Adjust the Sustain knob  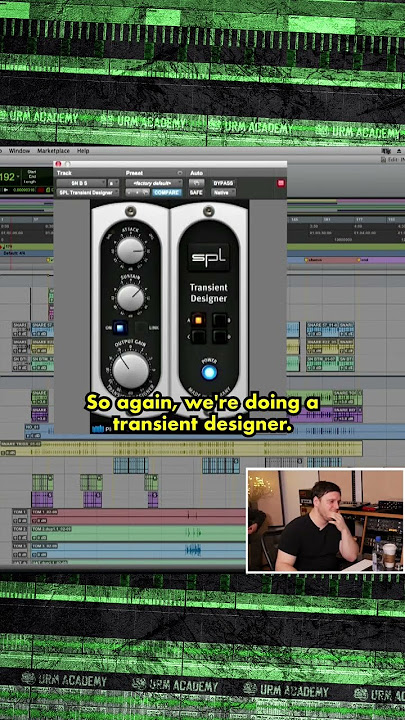[130, 298]
